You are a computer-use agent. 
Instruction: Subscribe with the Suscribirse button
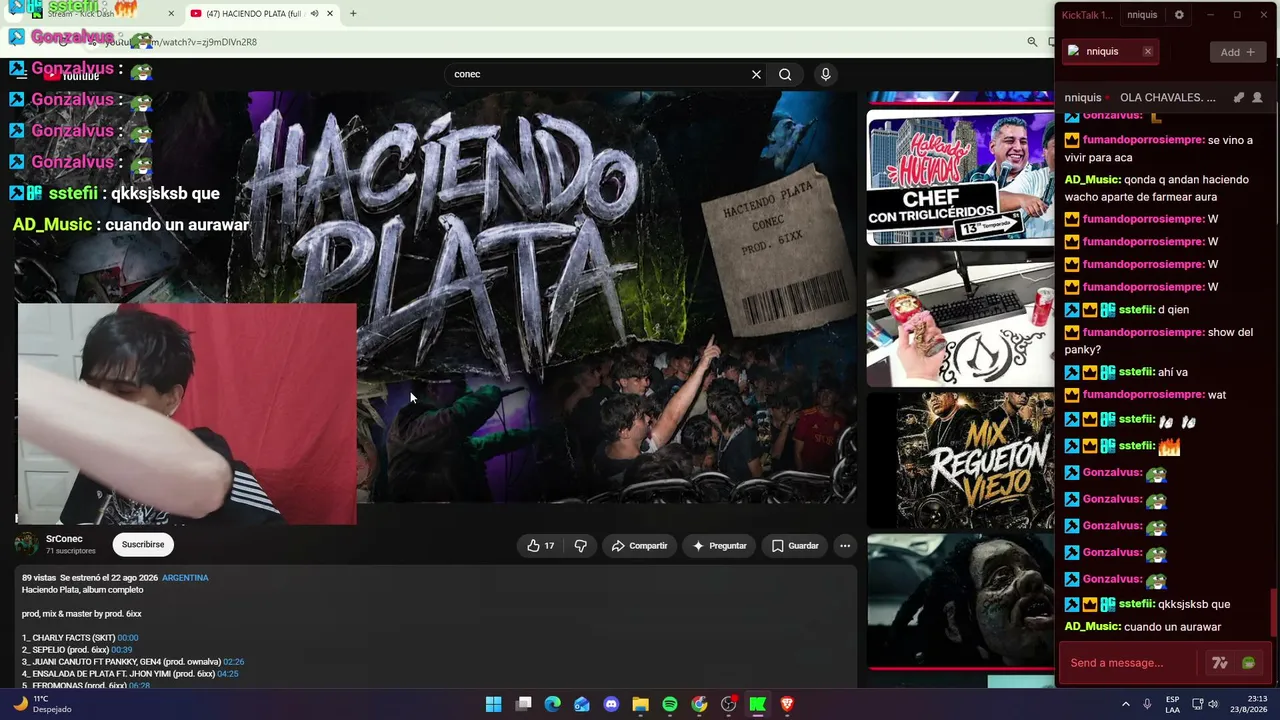tap(143, 545)
